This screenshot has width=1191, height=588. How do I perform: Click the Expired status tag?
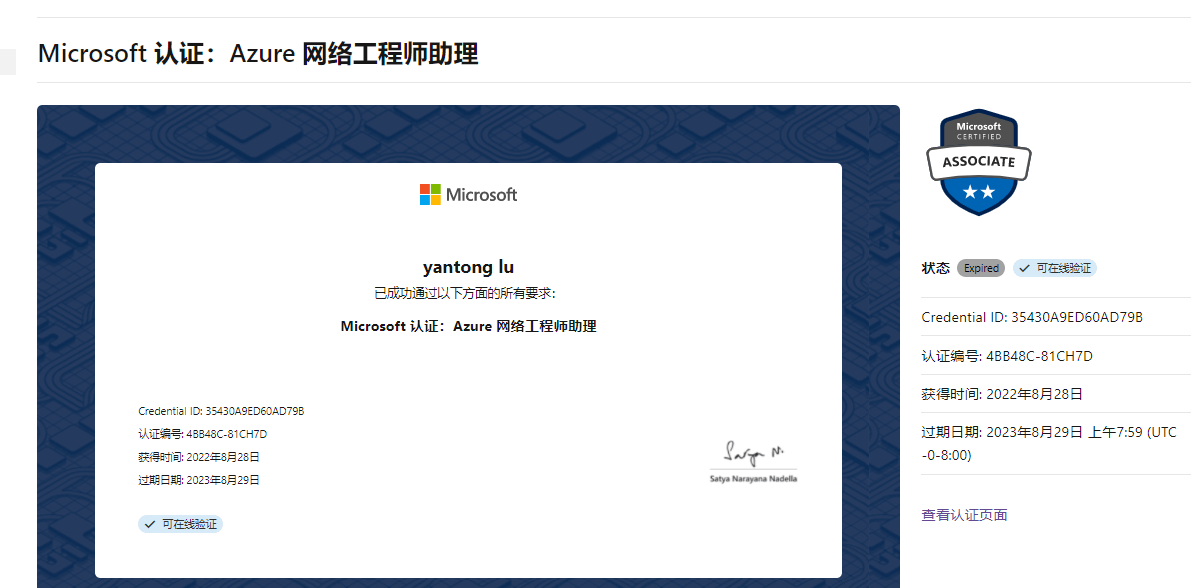(x=981, y=268)
